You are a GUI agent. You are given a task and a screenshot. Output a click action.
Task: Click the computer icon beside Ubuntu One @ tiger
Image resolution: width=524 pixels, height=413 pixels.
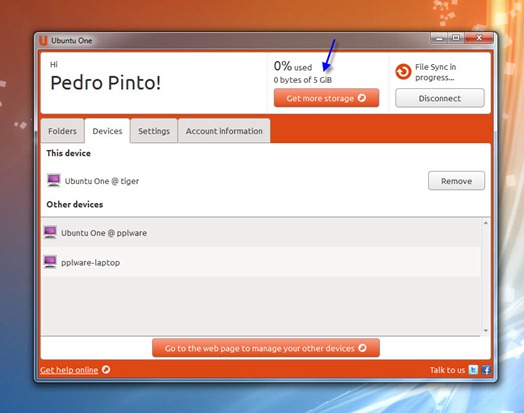(53, 180)
